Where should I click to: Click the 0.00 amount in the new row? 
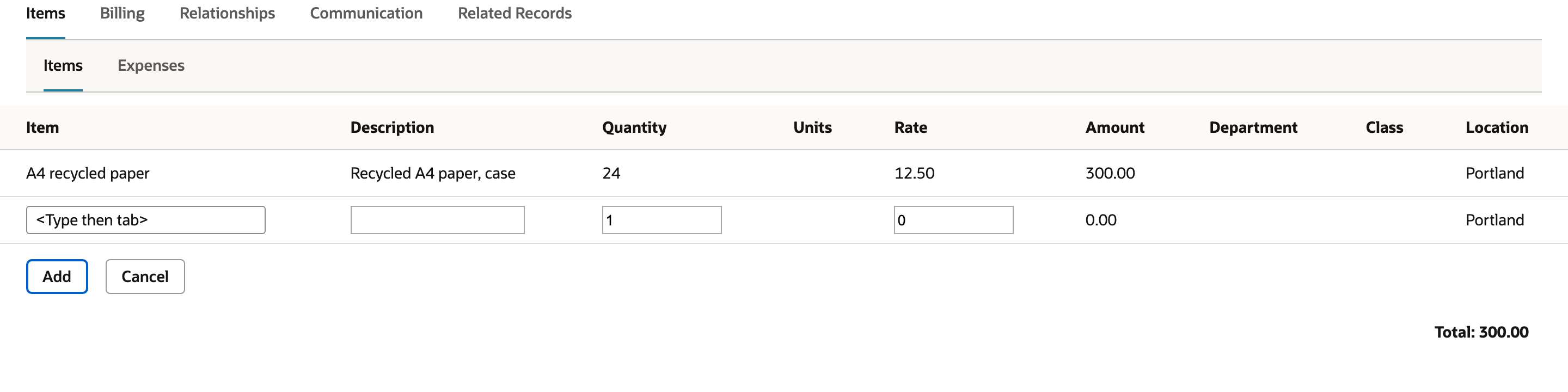point(1101,220)
